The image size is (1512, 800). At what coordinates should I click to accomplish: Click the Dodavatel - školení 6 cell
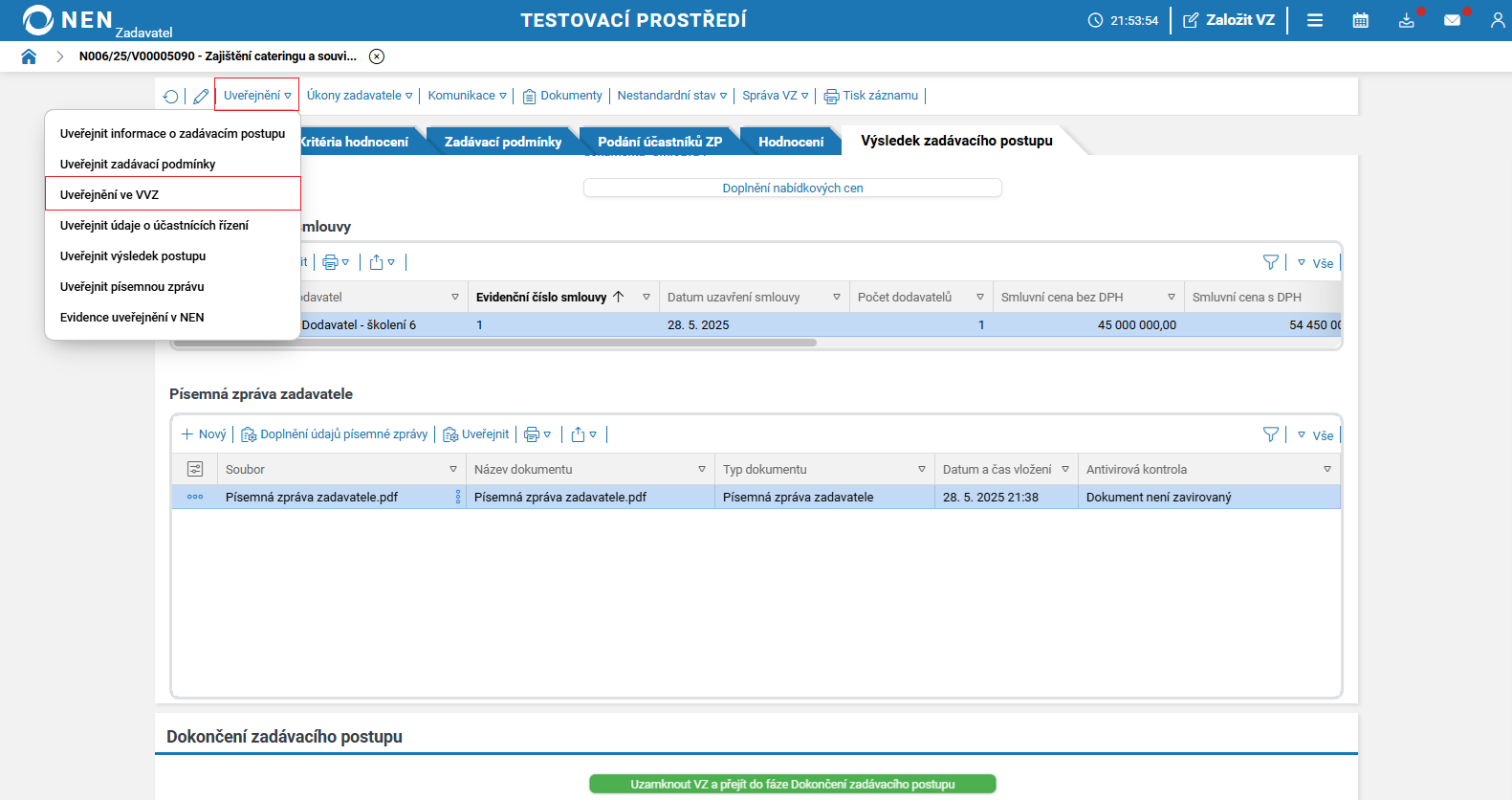pyautogui.click(x=359, y=325)
